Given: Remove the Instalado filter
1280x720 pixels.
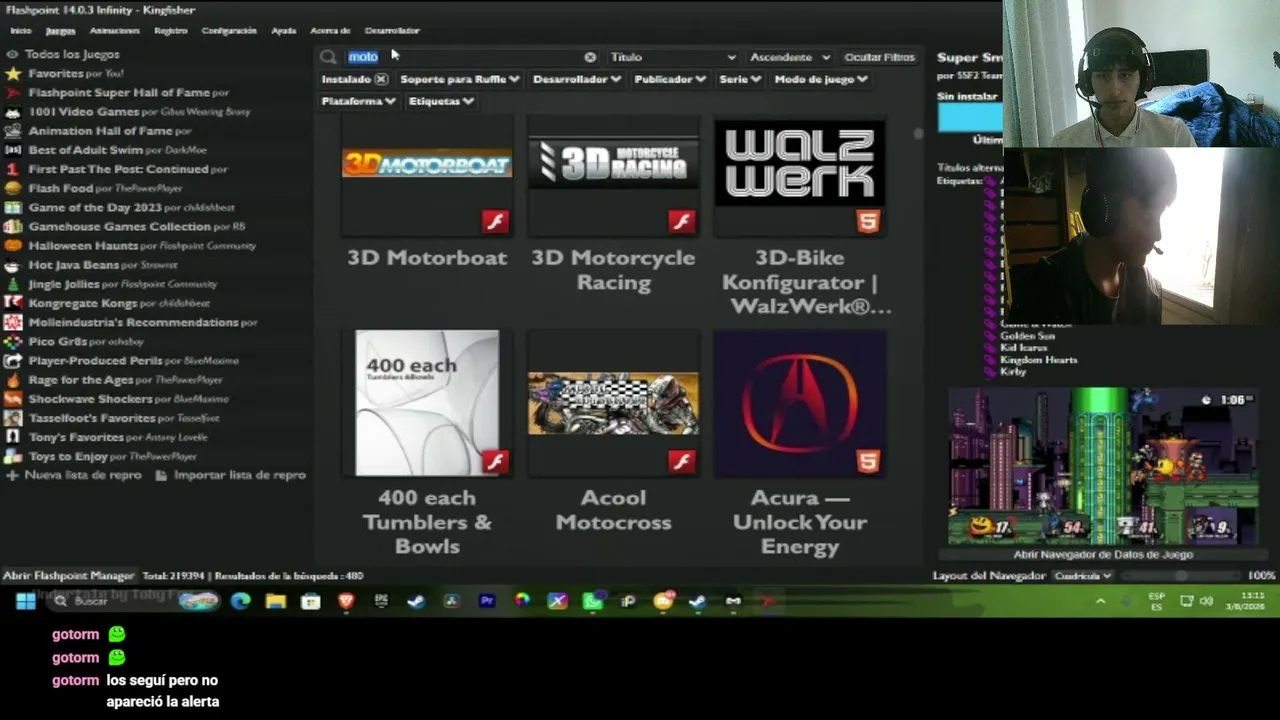Looking at the screenshot, I should [x=381, y=79].
